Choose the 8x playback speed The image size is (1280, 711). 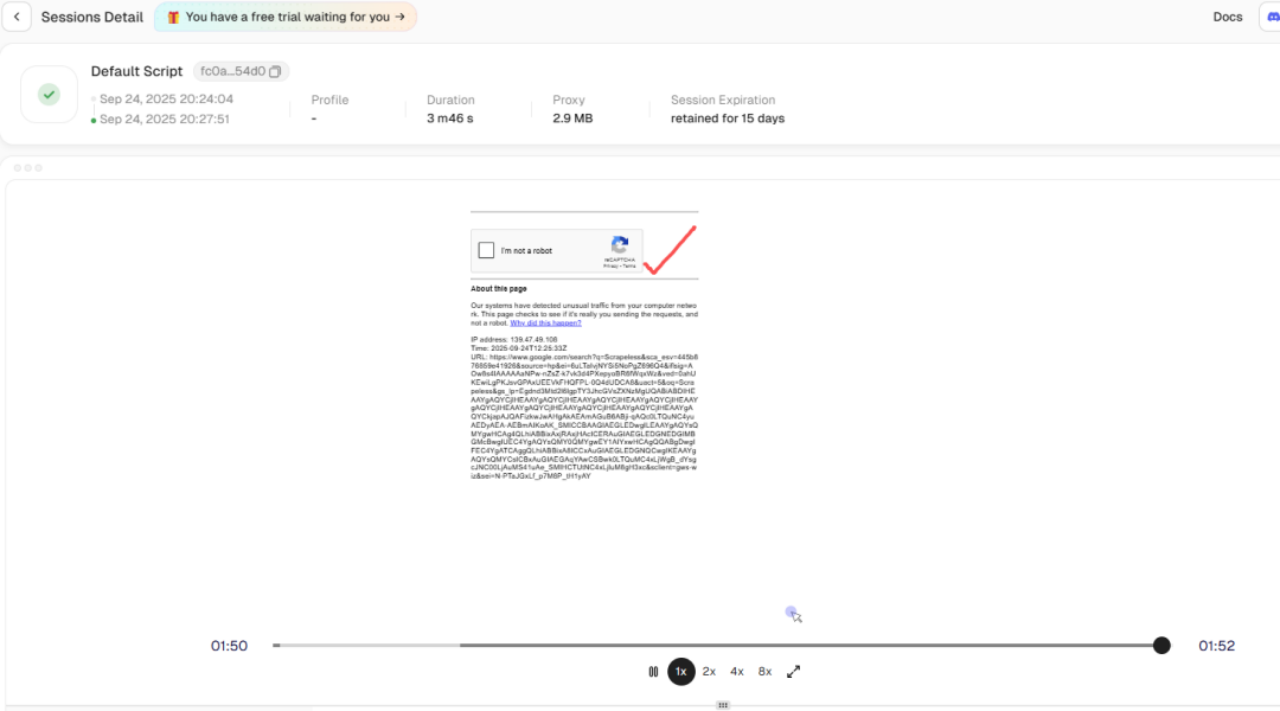765,672
